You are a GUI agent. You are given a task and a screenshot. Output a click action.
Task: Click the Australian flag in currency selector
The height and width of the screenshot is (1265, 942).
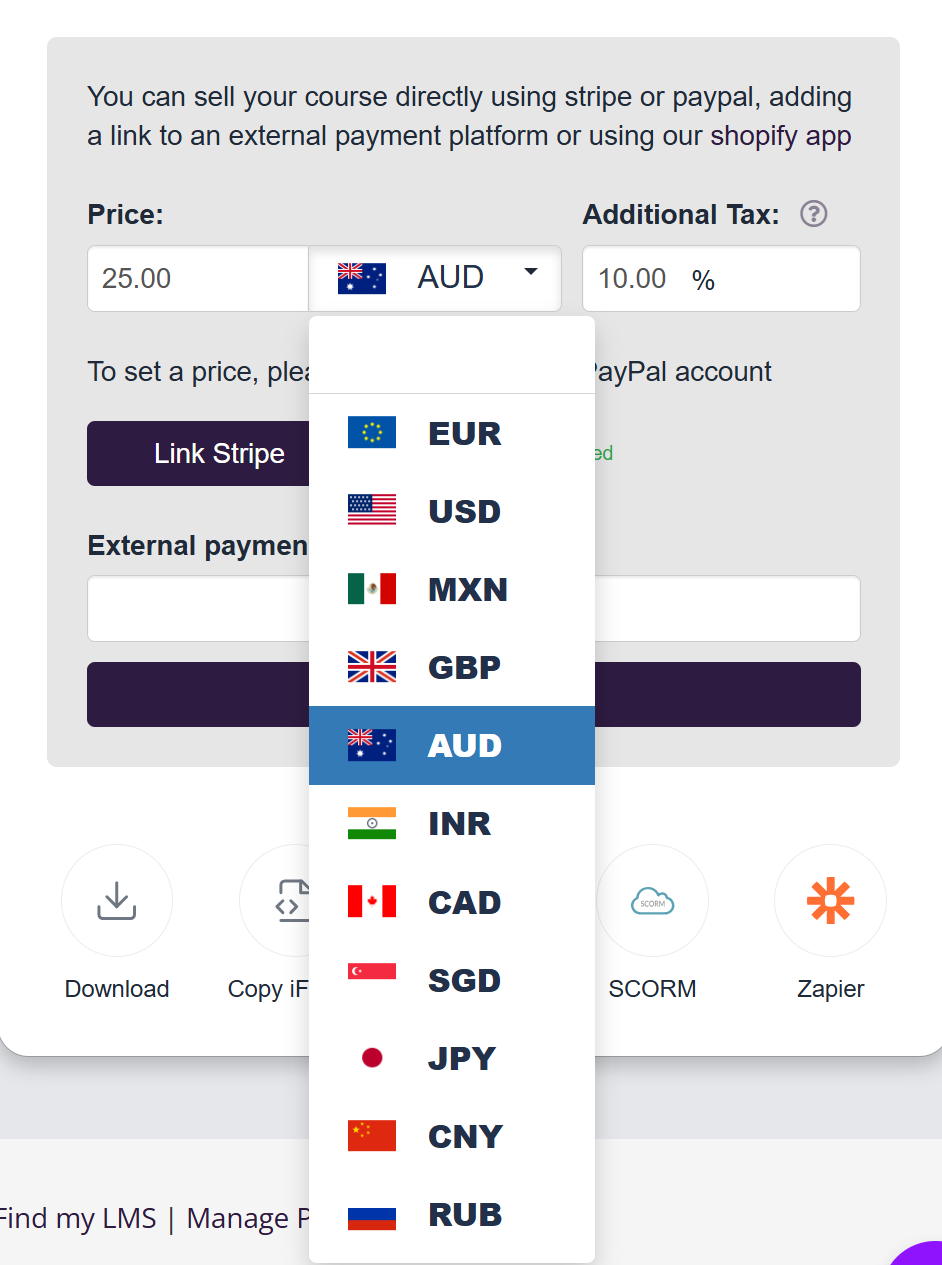[361, 278]
